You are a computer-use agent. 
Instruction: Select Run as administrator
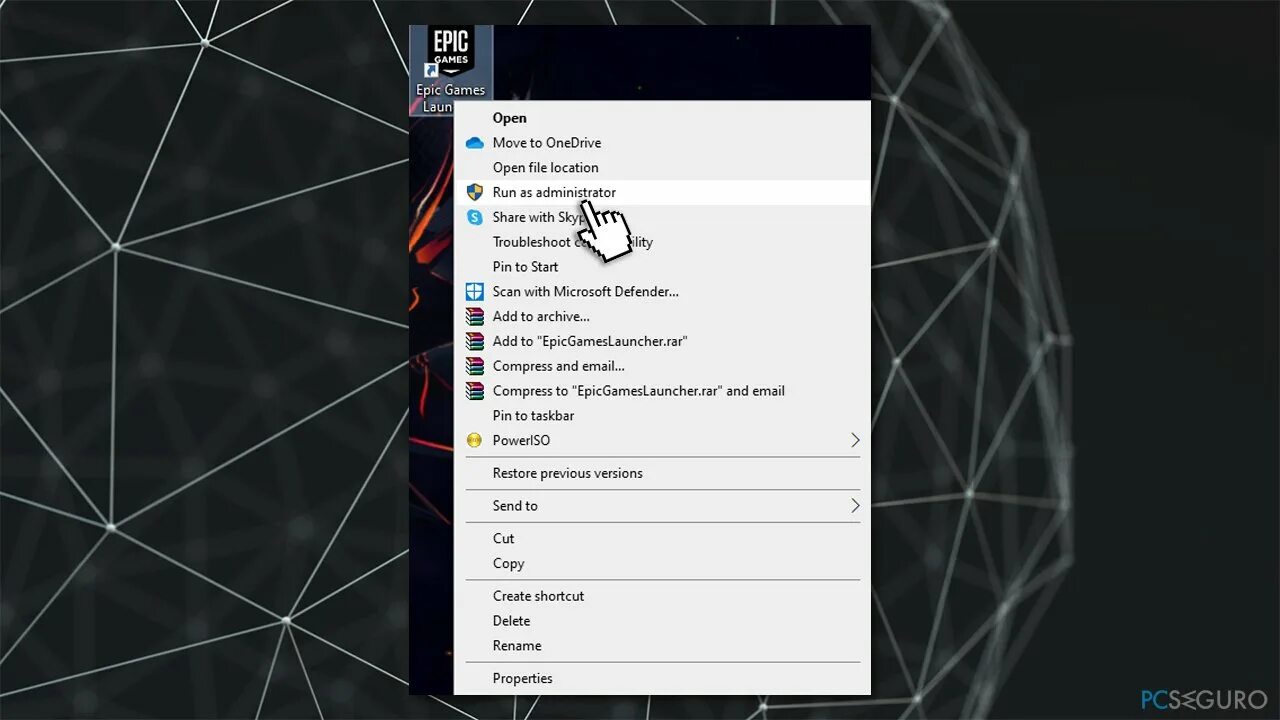click(x=662, y=192)
